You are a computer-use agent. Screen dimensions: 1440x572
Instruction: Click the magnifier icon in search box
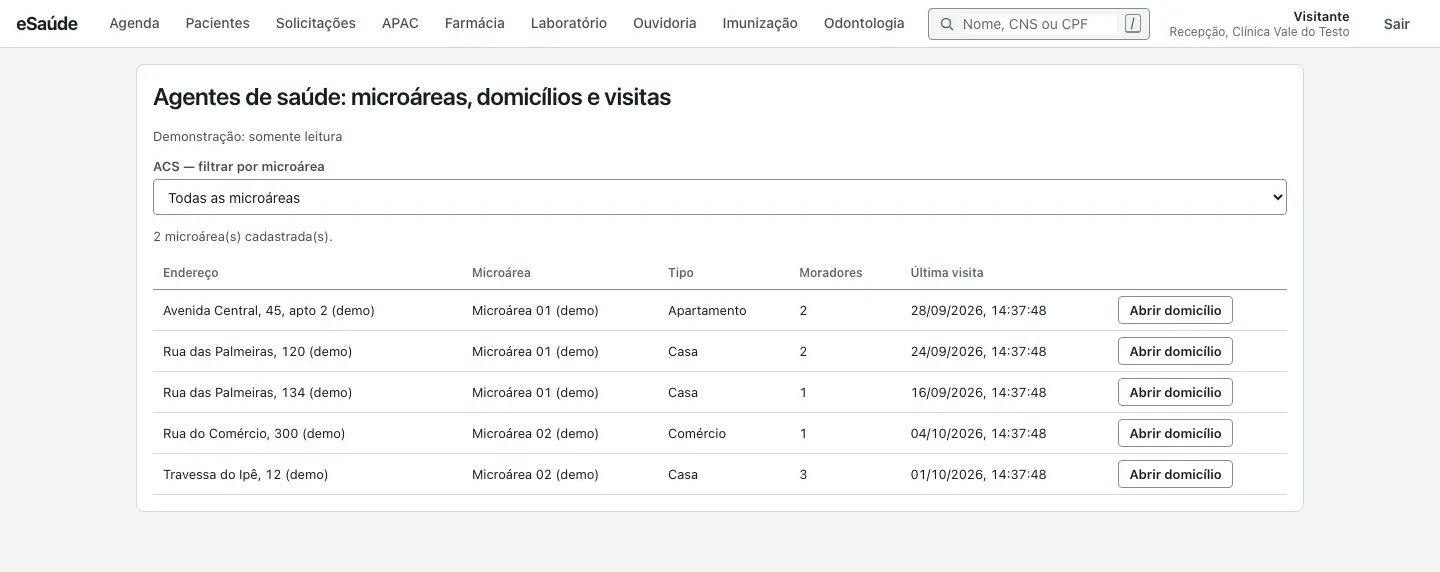point(946,24)
